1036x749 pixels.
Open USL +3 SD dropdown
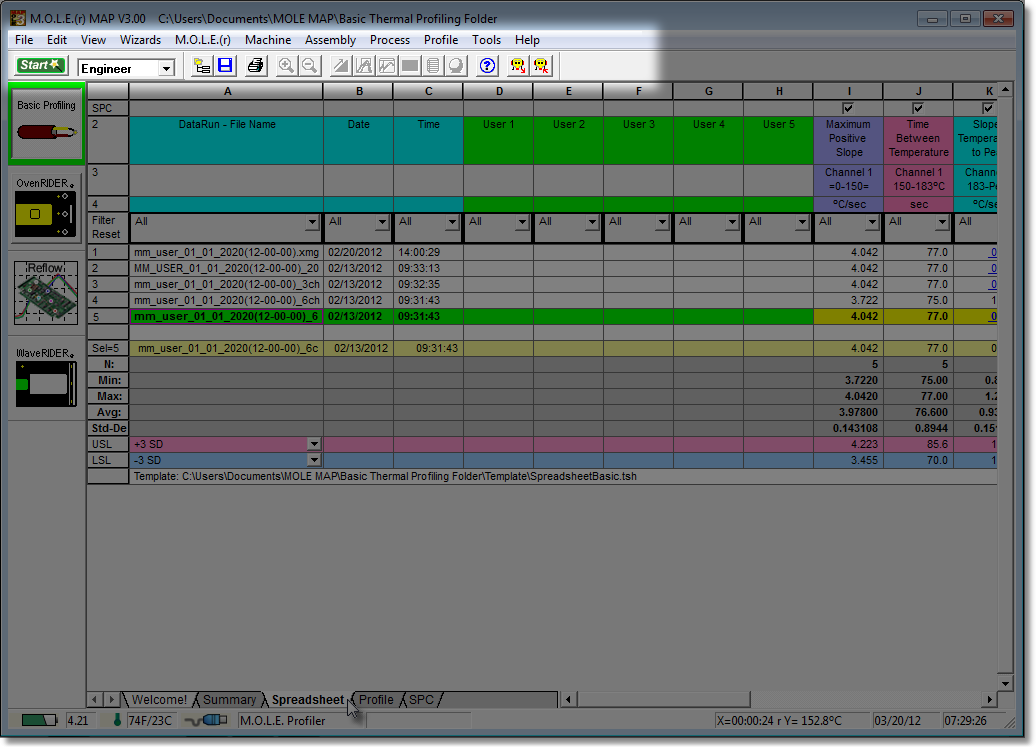click(x=314, y=445)
